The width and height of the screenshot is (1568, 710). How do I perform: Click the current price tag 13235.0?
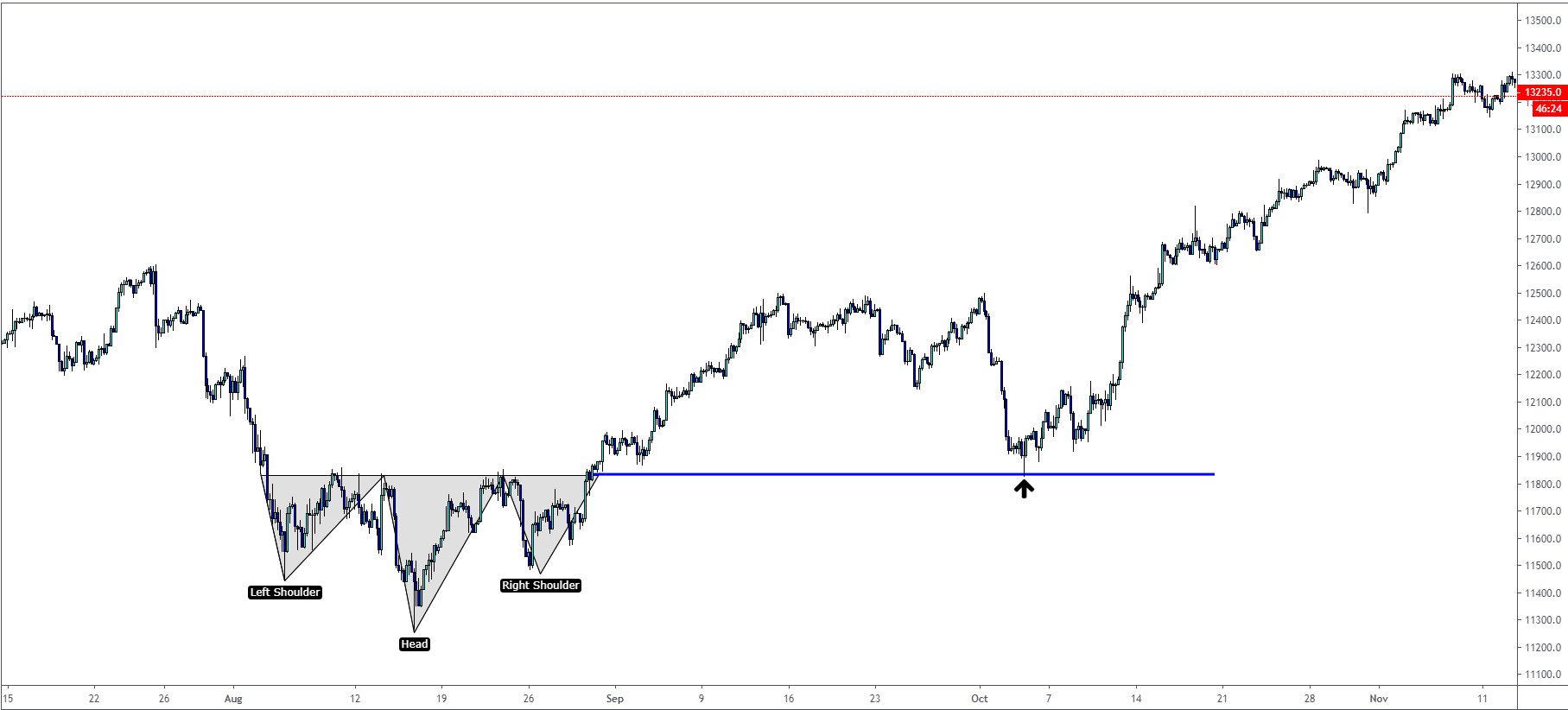[1542, 92]
